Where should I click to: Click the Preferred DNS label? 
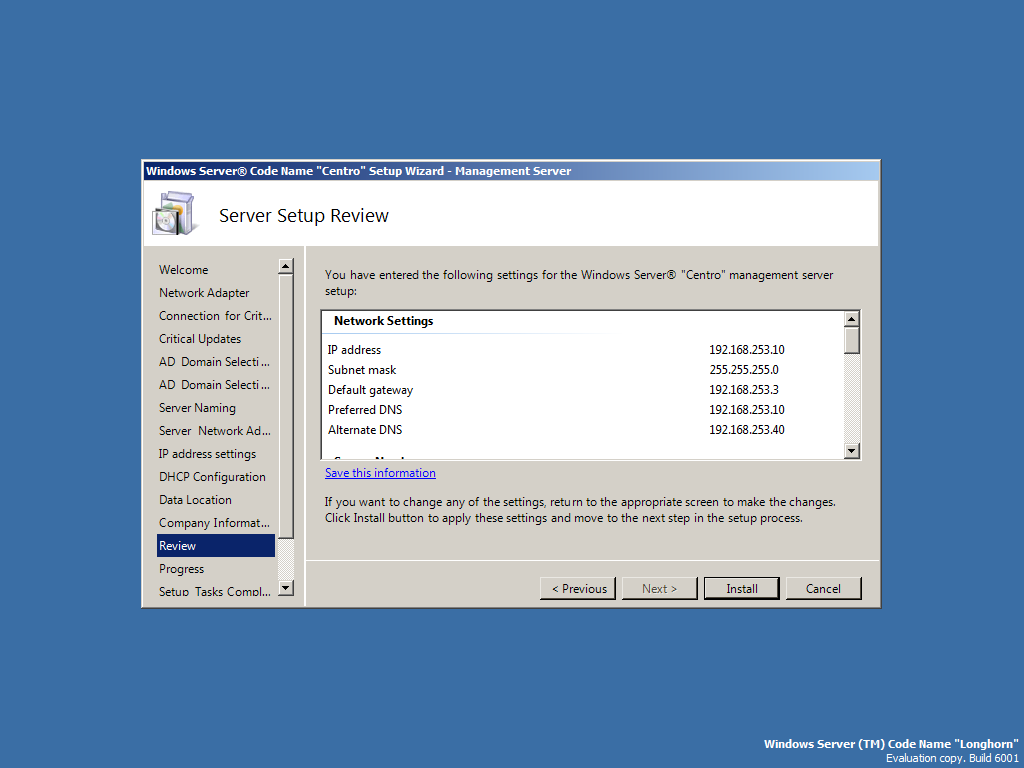365,409
